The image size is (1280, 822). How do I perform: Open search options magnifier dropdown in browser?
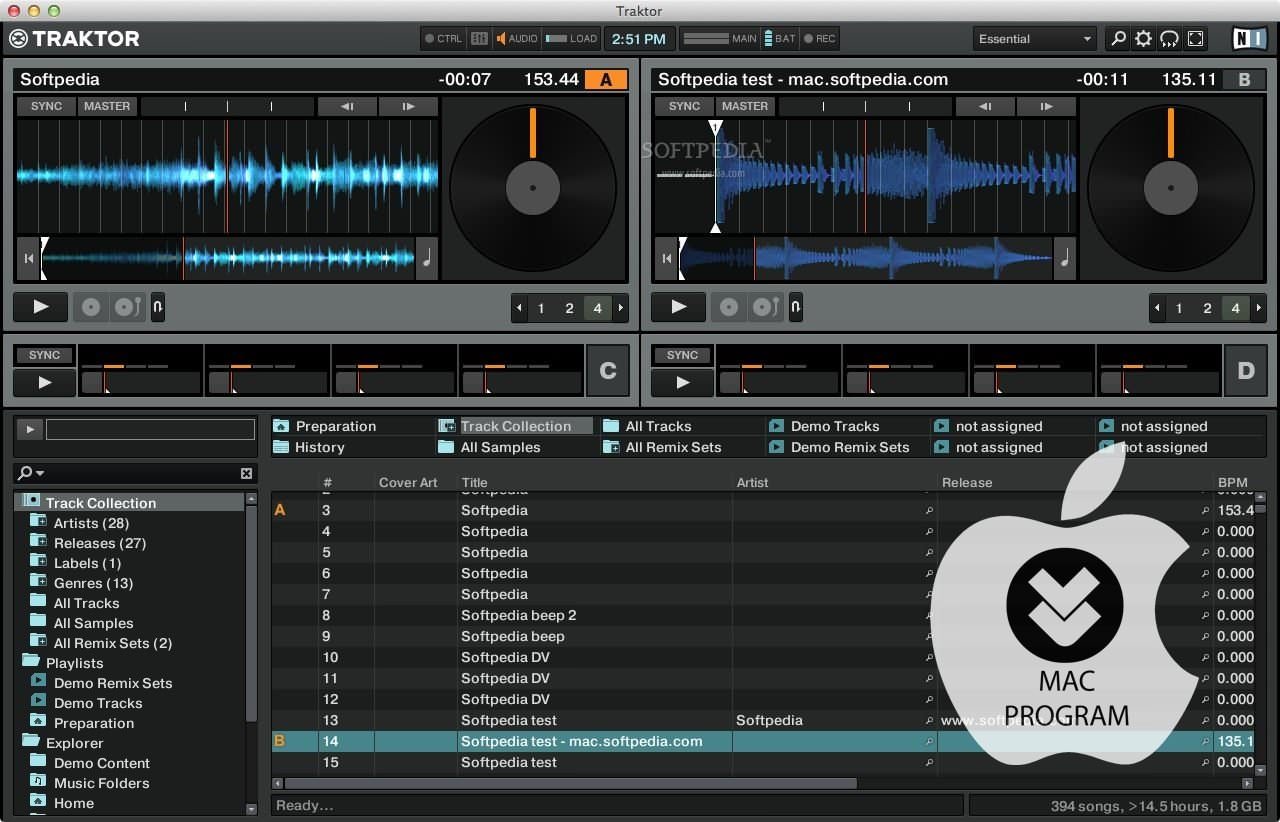(31, 473)
